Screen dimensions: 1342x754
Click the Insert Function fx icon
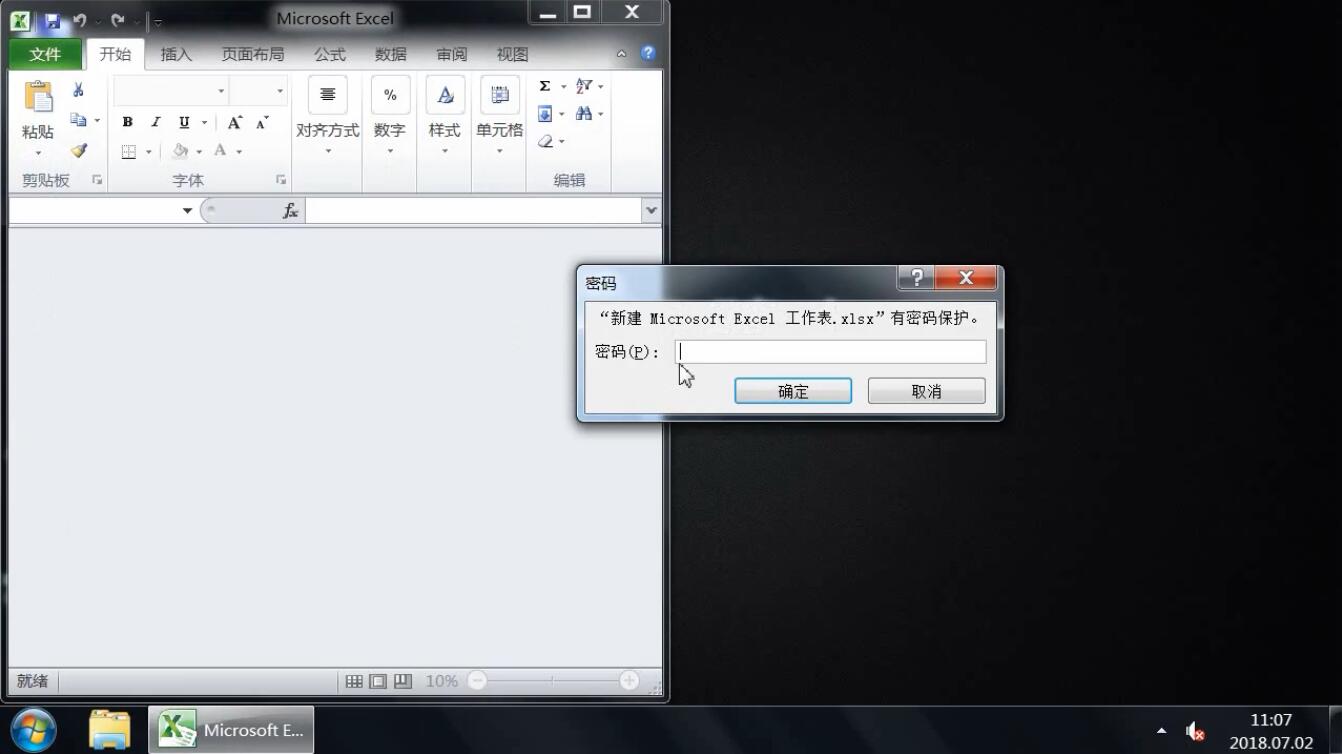[290, 211]
